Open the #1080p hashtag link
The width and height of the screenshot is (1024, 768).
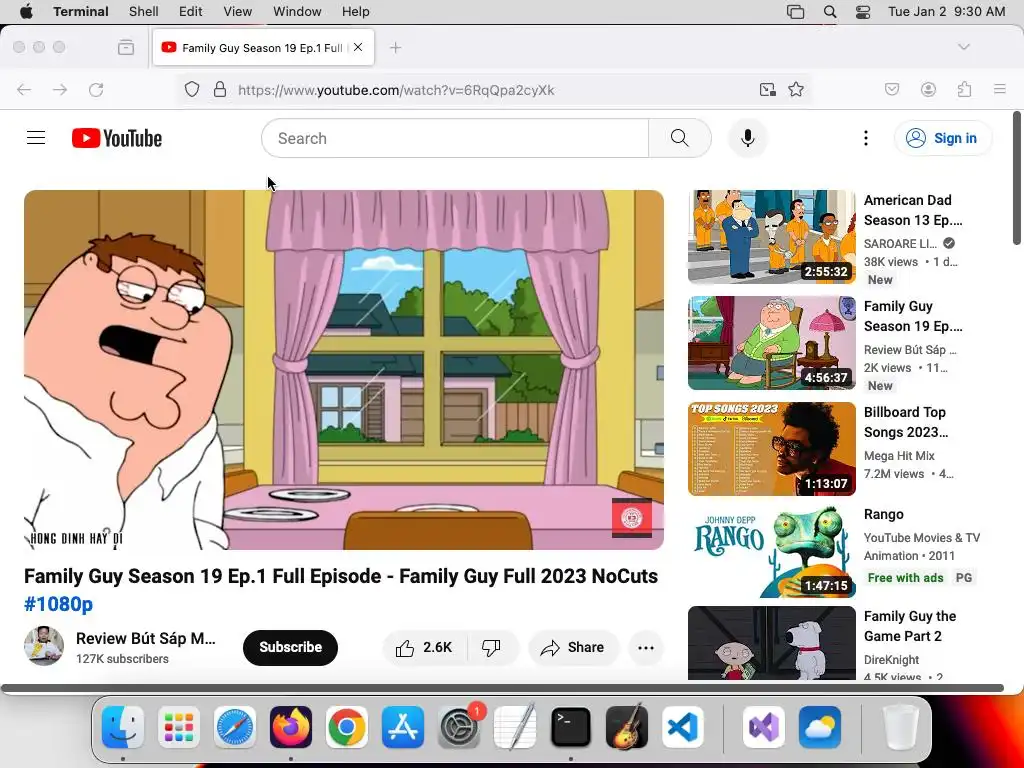point(59,604)
